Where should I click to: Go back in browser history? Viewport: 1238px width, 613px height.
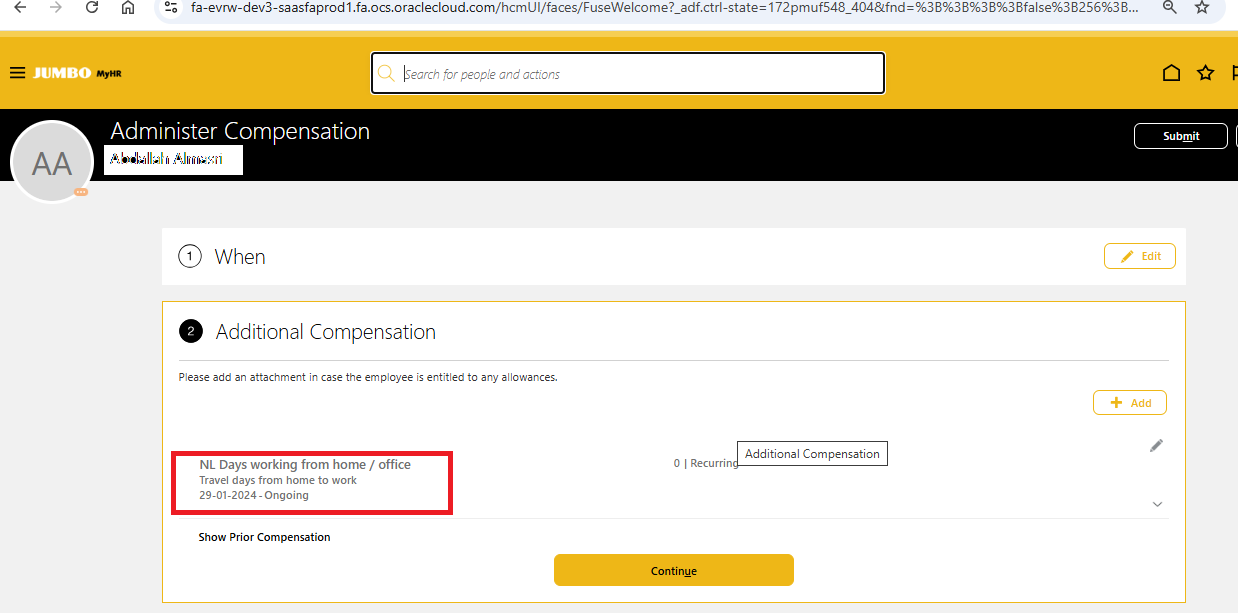tap(20, 7)
